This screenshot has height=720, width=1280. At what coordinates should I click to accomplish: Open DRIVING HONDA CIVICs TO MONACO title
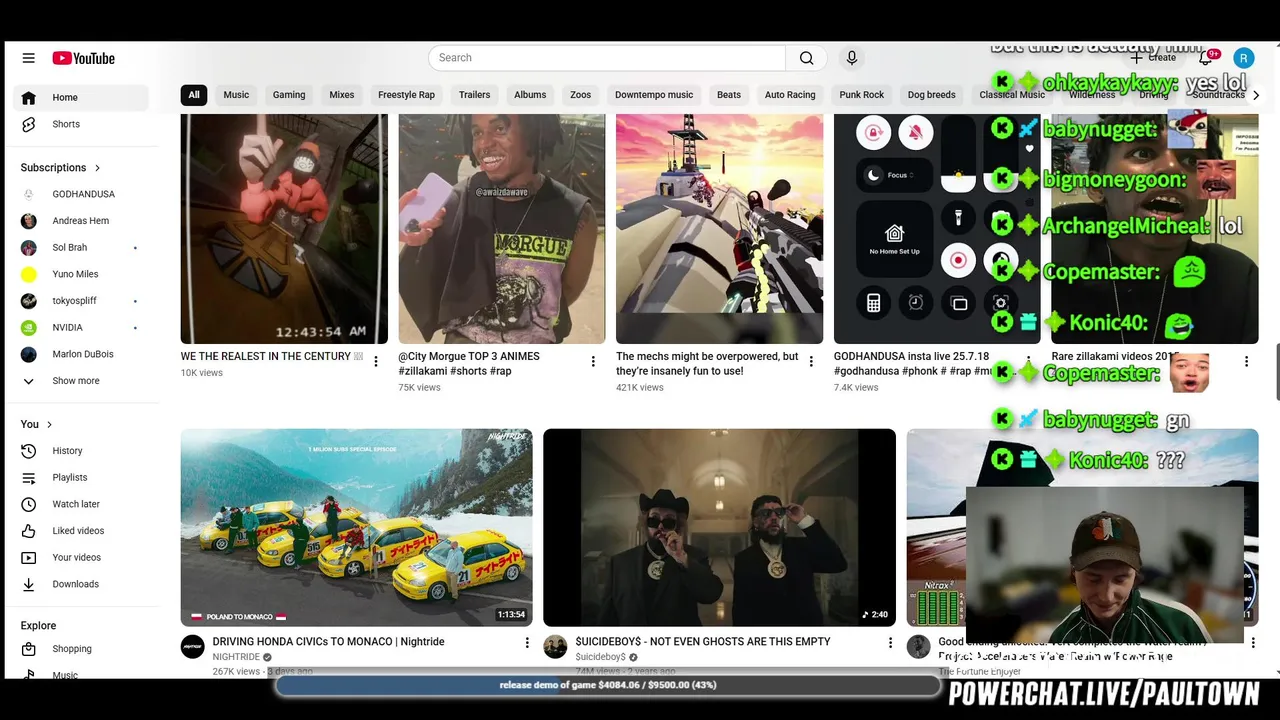pyautogui.click(x=329, y=642)
